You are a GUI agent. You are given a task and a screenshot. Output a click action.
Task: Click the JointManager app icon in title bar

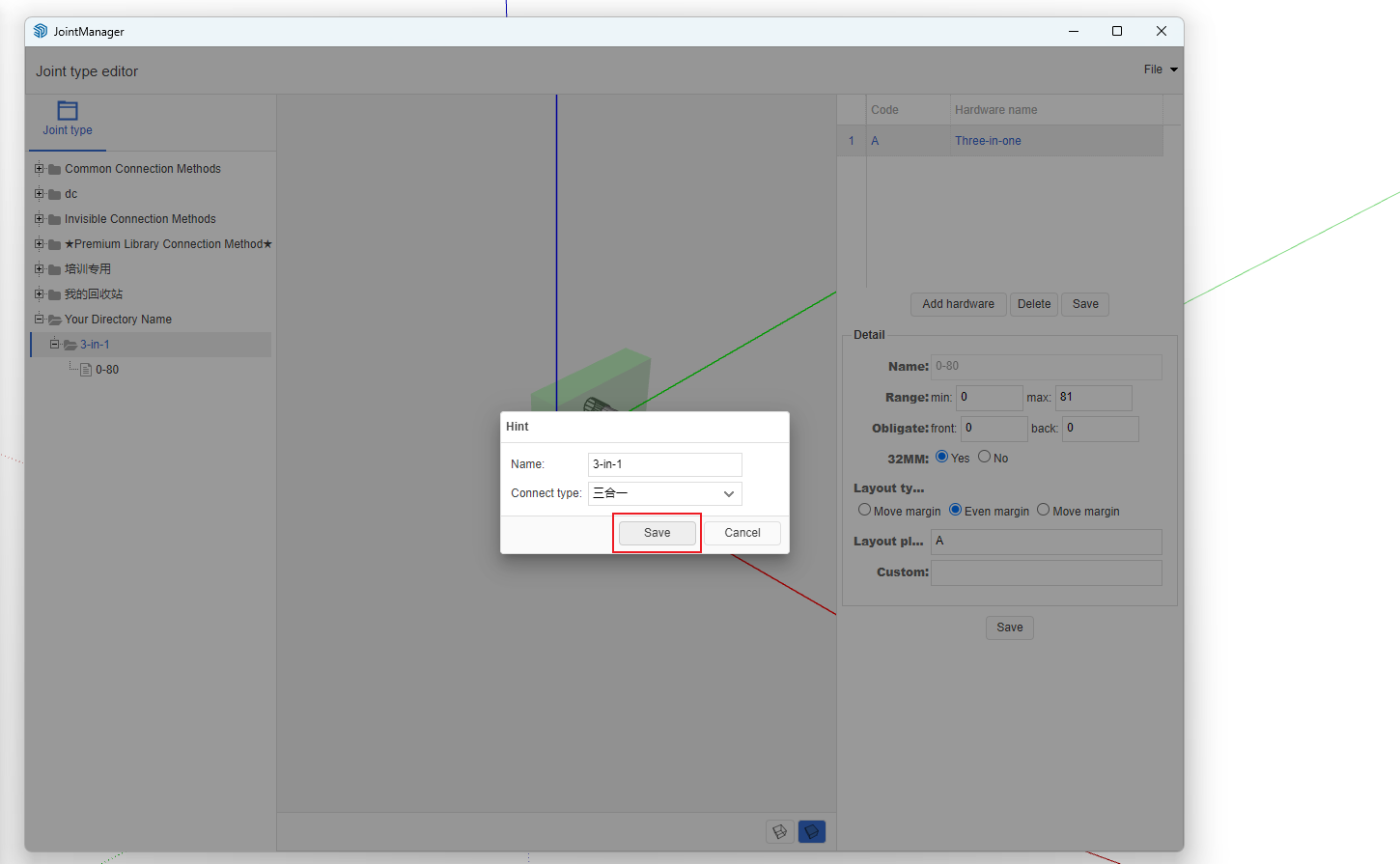[41, 31]
